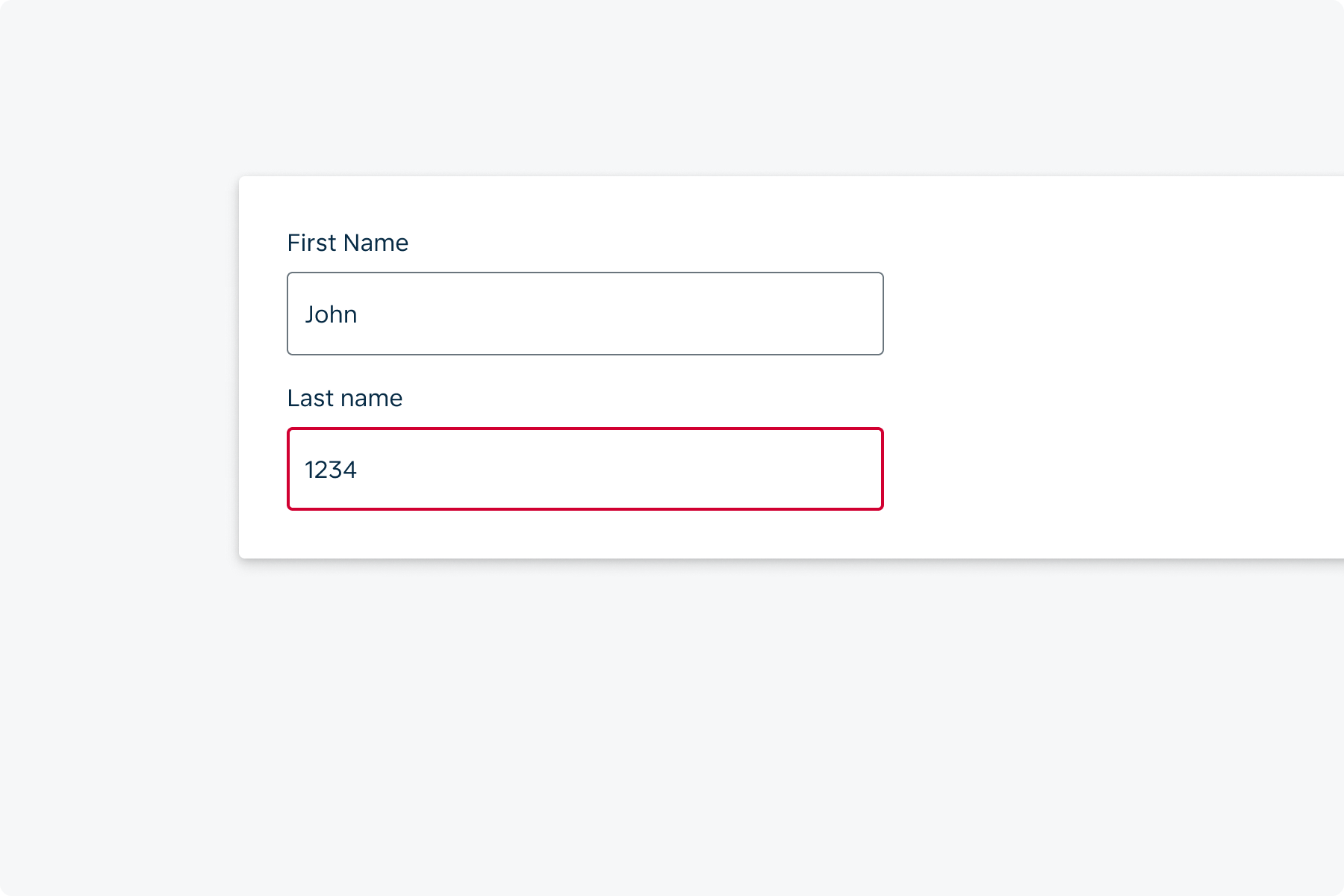Click the "Last name" label text
Image resolution: width=1344 pixels, height=896 pixels.
tap(344, 398)
